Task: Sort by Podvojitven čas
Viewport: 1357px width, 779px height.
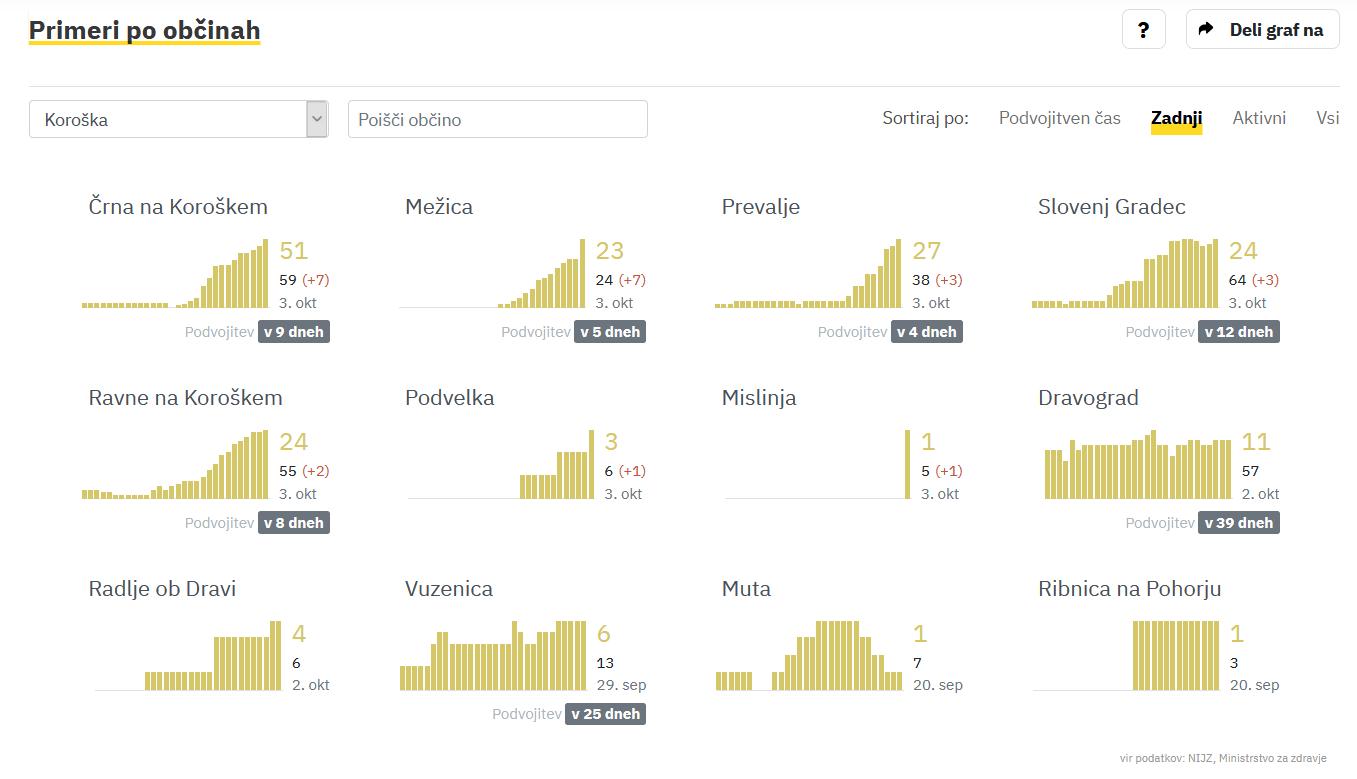Action: coord(1059,118)
